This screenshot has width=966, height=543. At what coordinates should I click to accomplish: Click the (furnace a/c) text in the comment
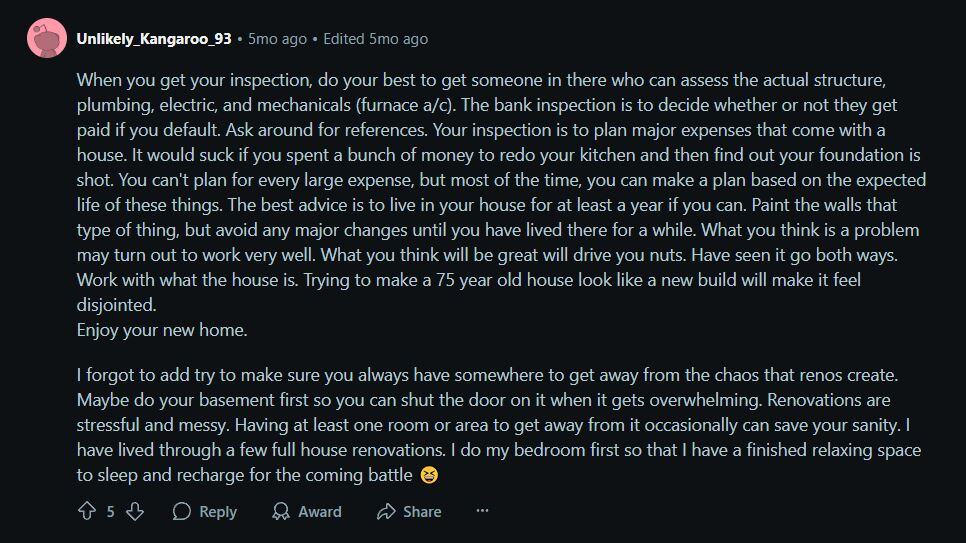[x=405, y=105]
